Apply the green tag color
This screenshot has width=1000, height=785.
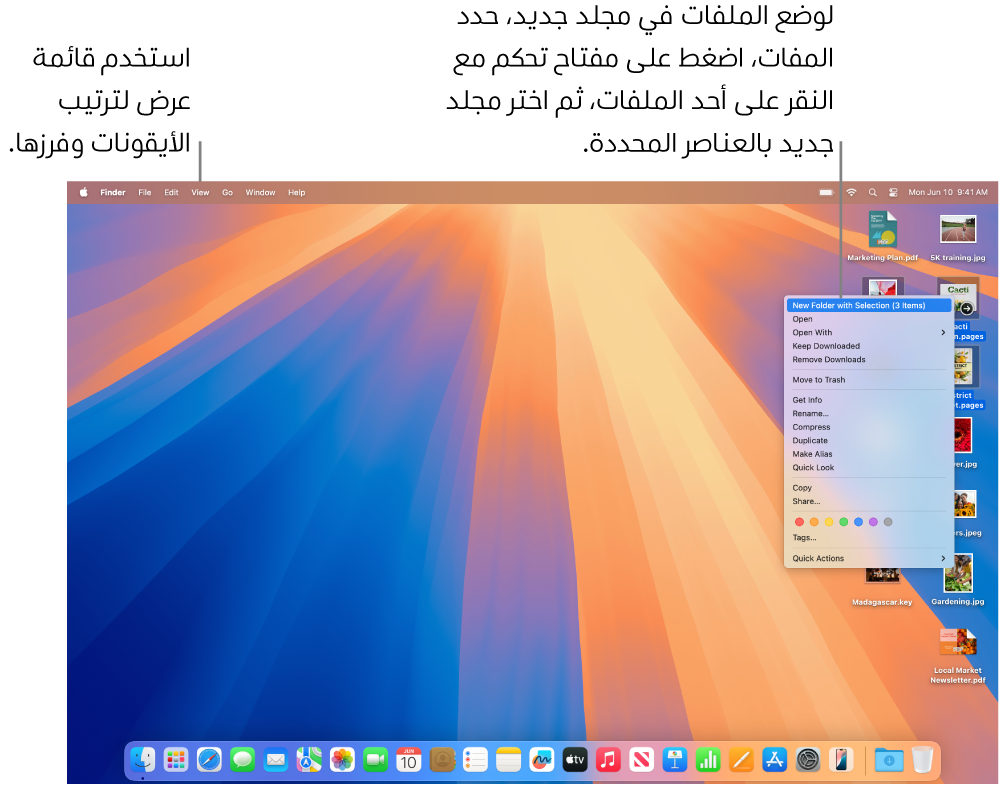click(844, 522)
